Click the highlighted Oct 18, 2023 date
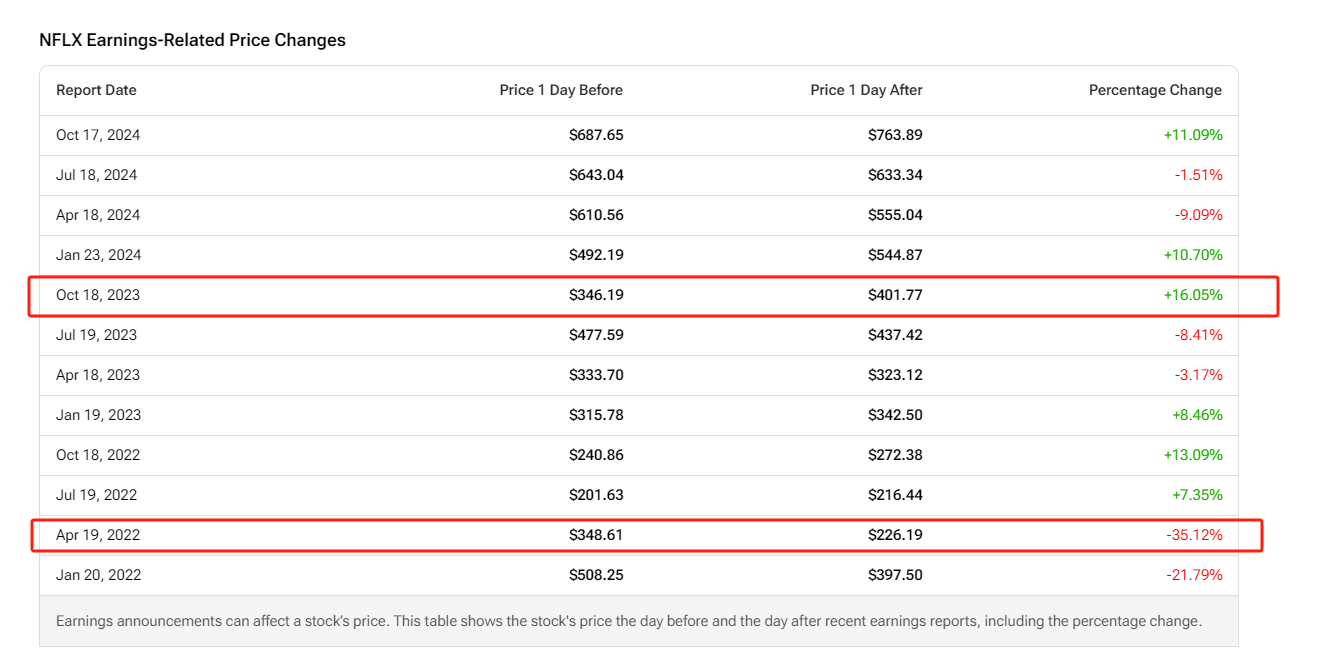Image resolution: width=1327 pixels, height=664 pixels. (x=98, y=295)
